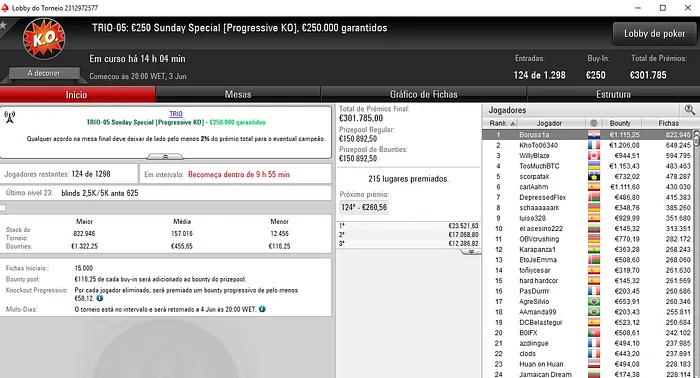Select player row KhoTo06340

588,145
